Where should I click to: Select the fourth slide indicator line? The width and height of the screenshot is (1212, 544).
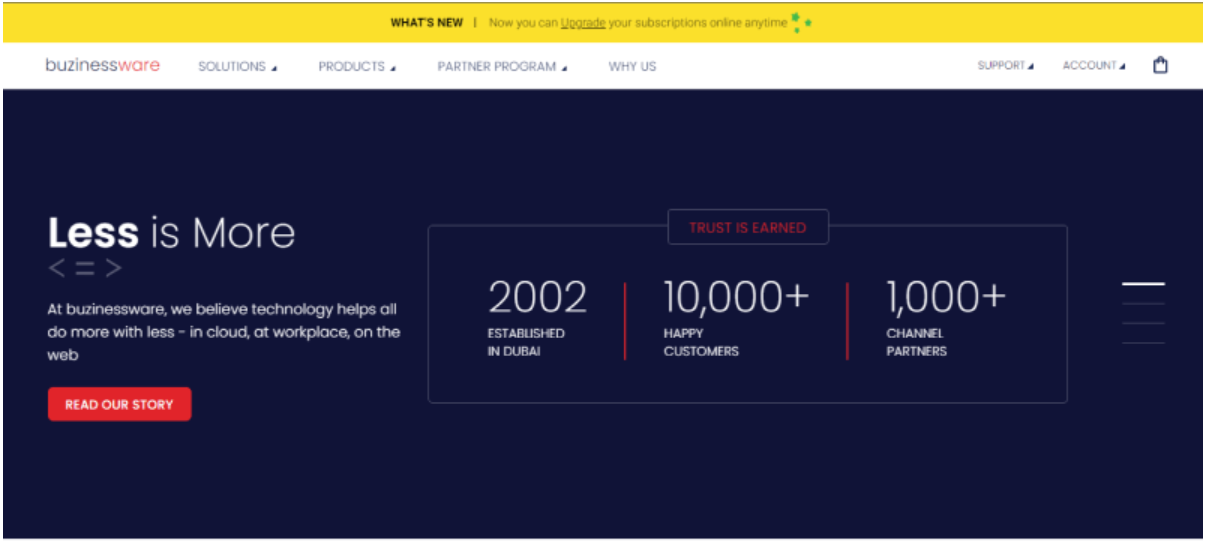1143,343
